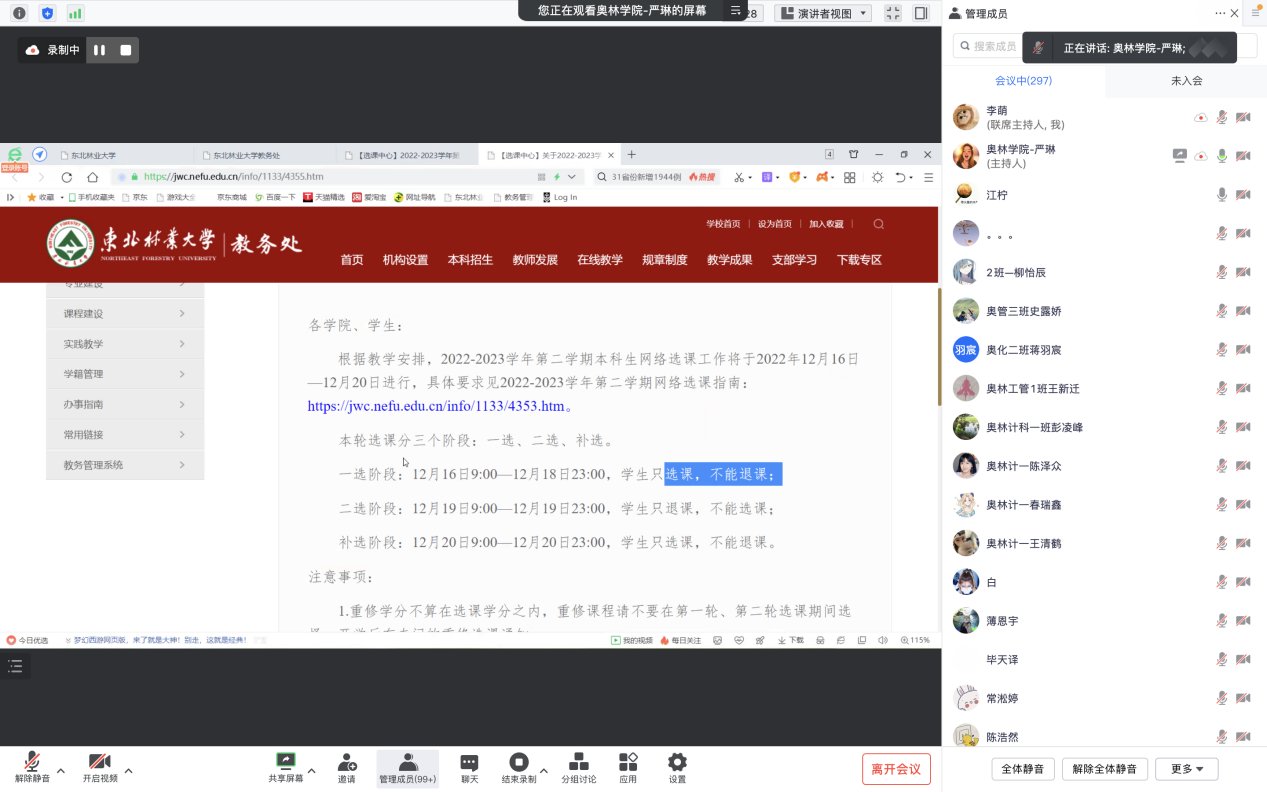Open meeting Settings gear icon
The width and height of the screenshot is (1267, 792).
677,763
